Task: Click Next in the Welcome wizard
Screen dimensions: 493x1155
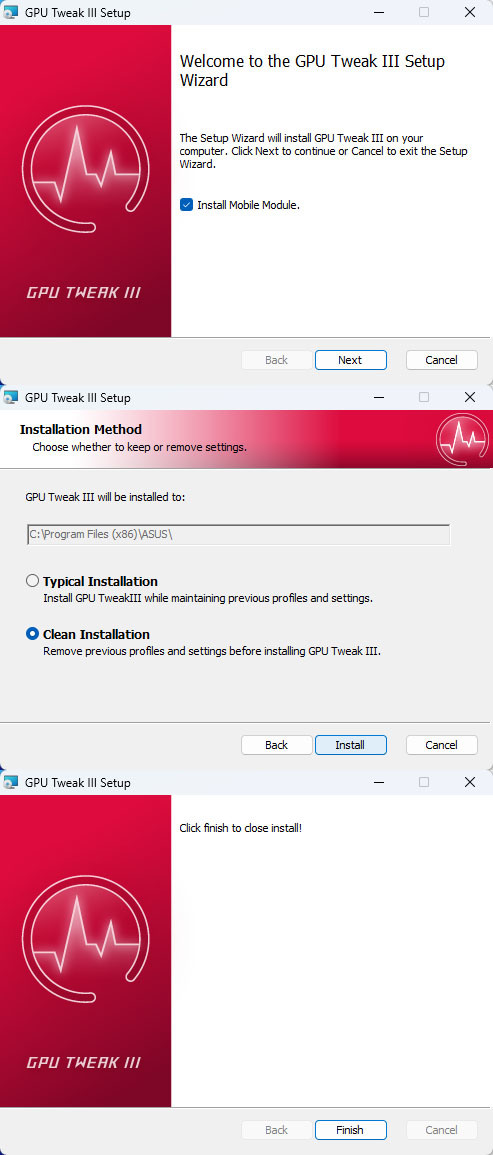Action: point(350,359)
